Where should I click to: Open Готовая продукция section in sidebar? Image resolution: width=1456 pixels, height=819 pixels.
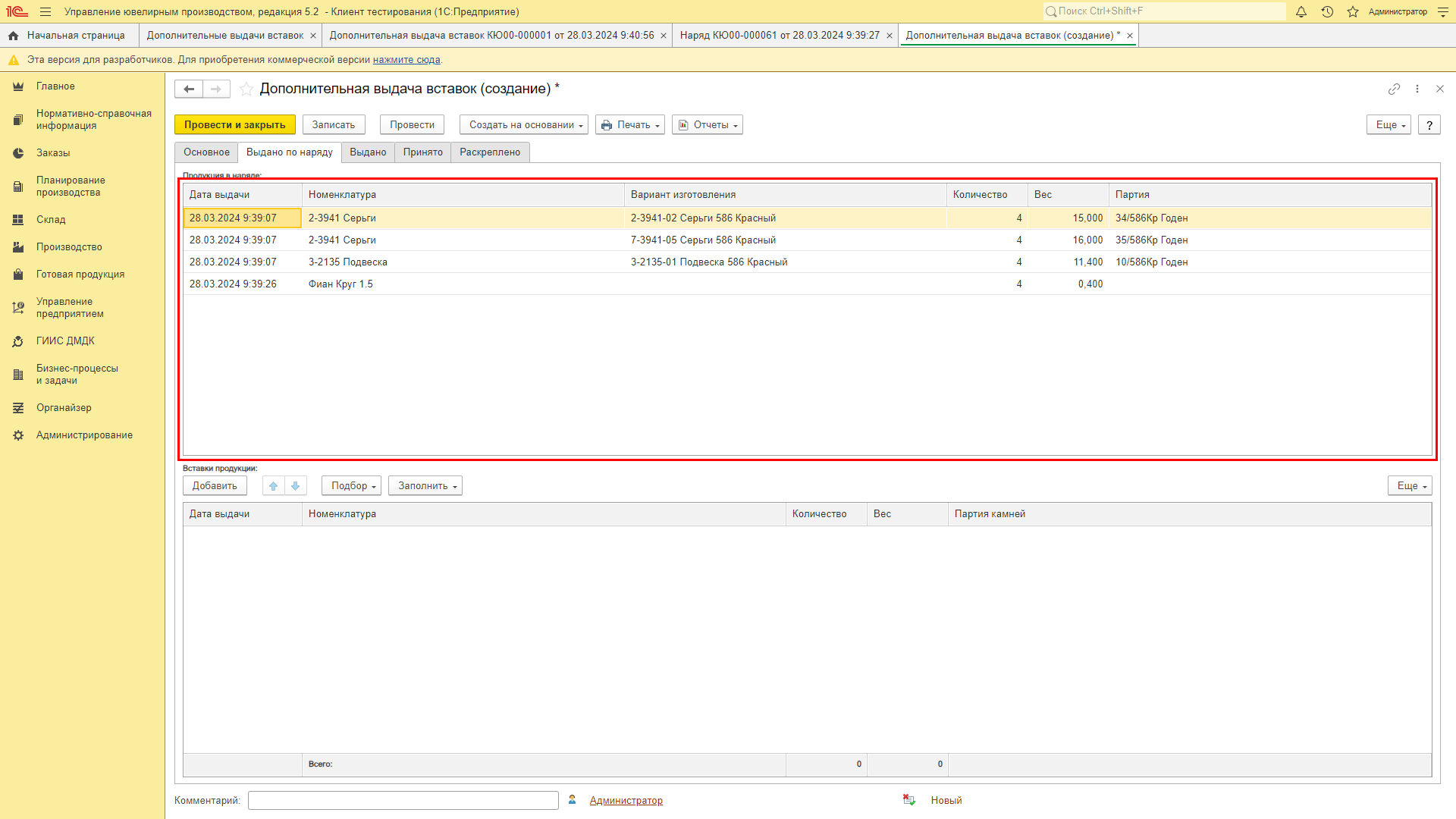[80, 275]
